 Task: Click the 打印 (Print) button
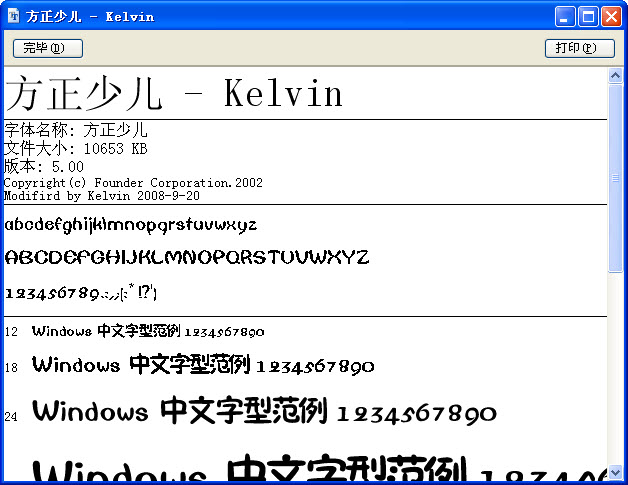pos(580,48)
